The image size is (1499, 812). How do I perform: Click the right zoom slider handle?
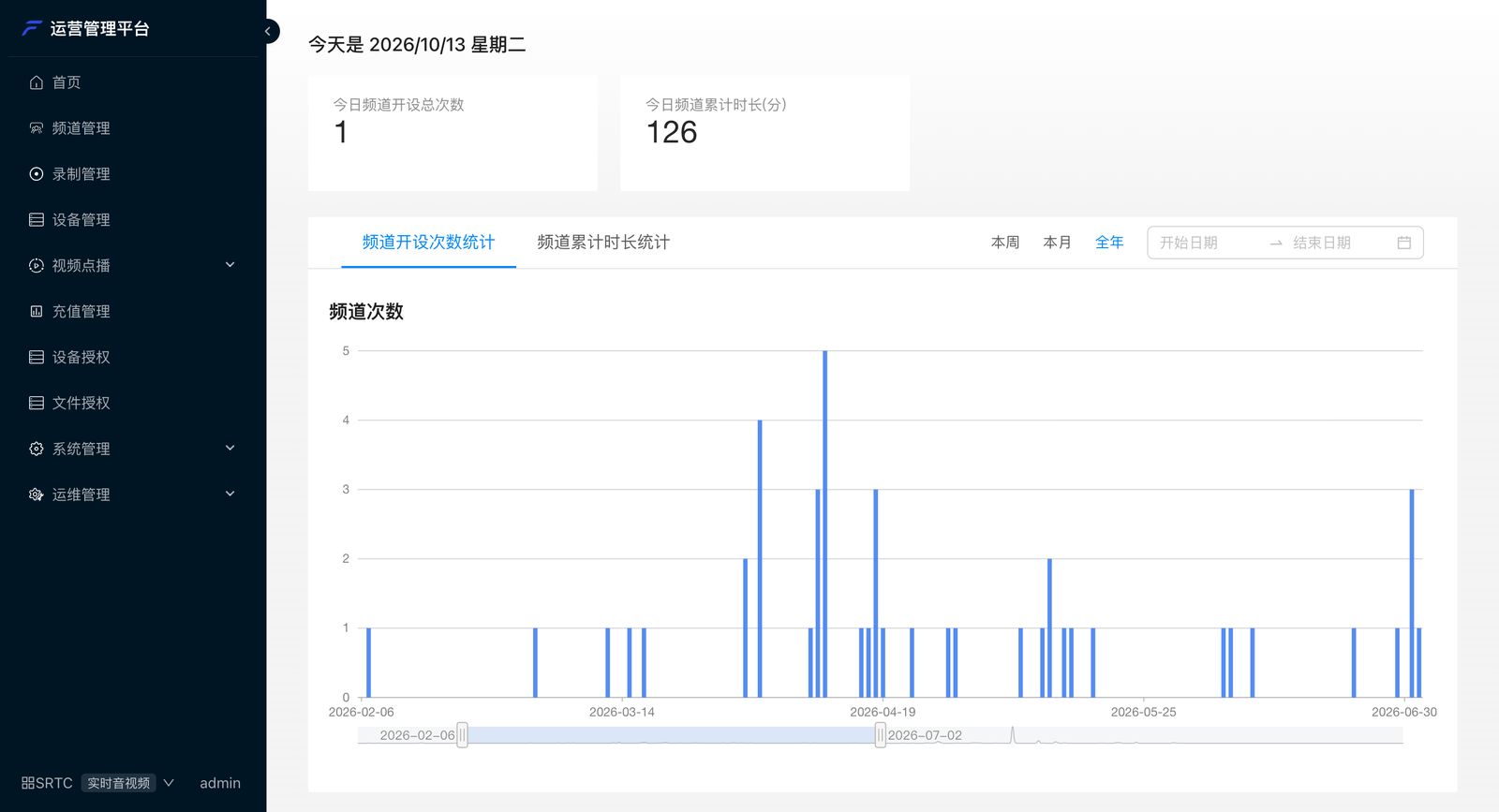point(880,735)
